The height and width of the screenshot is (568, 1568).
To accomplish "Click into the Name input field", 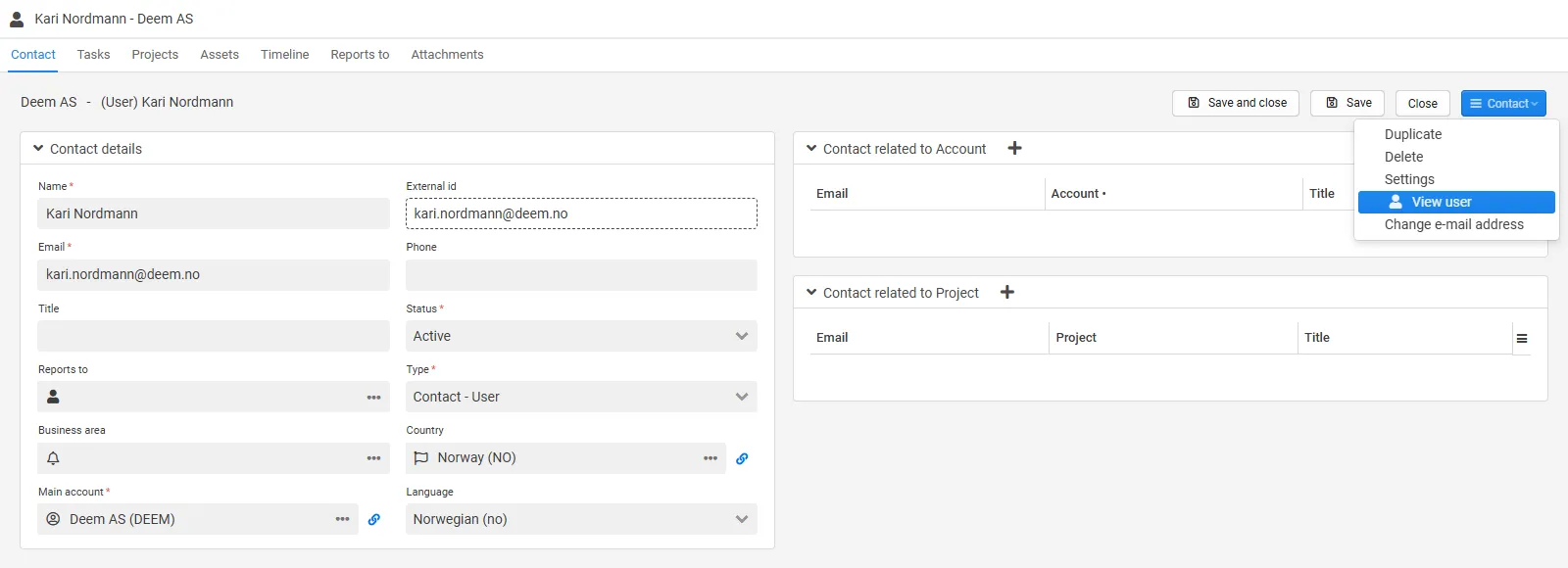I will click(214, 213).
